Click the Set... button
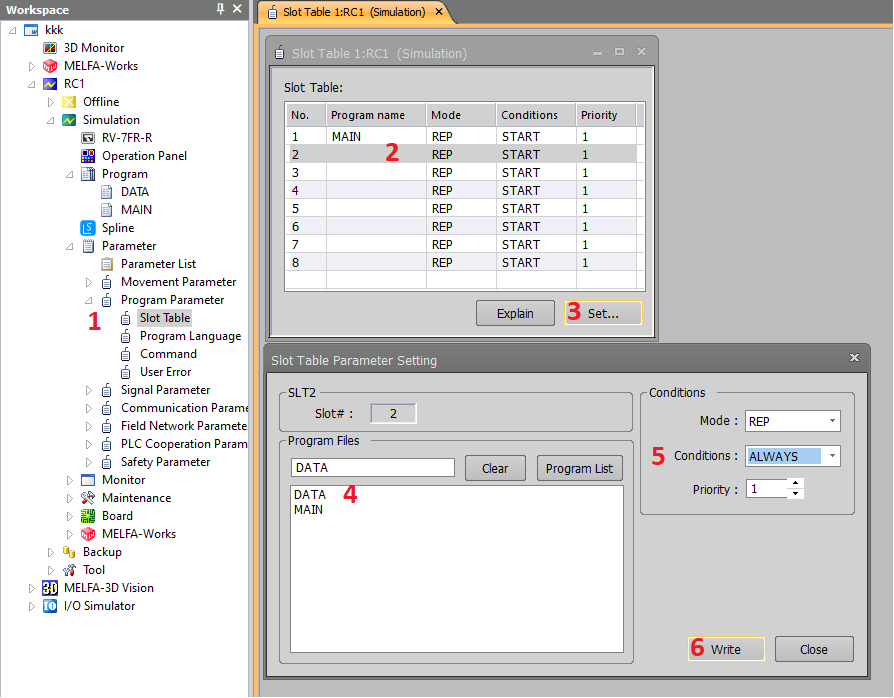The width and height of the screenshot is (894, 698). point(603,314)
